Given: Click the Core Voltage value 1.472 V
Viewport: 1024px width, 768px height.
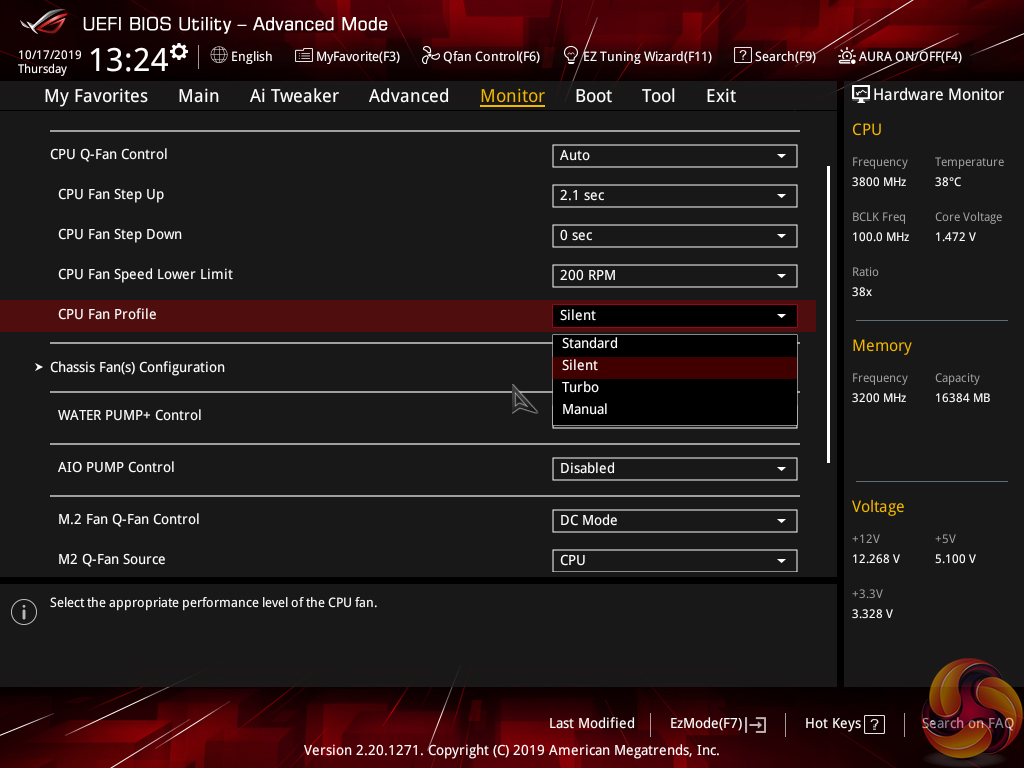Looking at the screenshot, I should point(955,237).
